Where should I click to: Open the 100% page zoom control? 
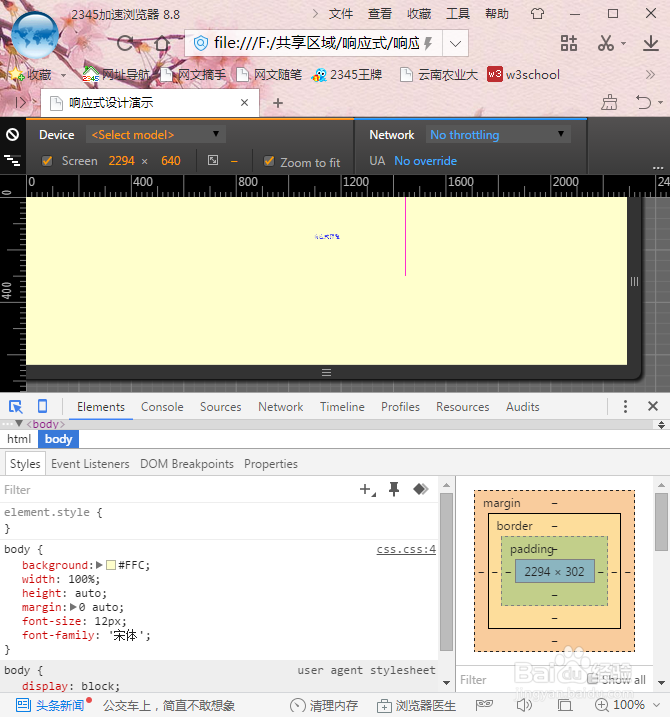click(x=627, y=705)
